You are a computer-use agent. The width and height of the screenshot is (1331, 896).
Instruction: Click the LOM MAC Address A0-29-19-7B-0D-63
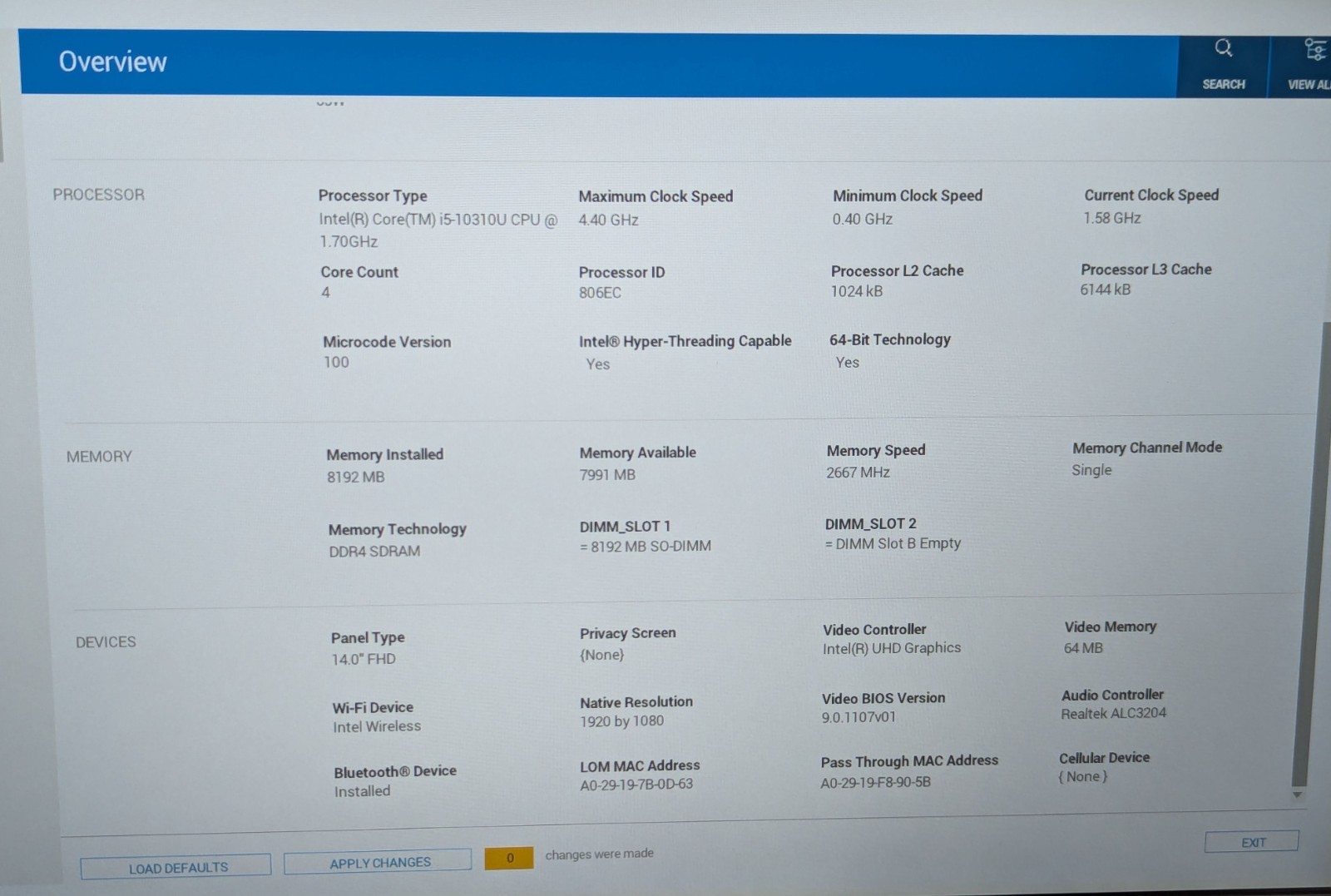[x=636, y=785]
